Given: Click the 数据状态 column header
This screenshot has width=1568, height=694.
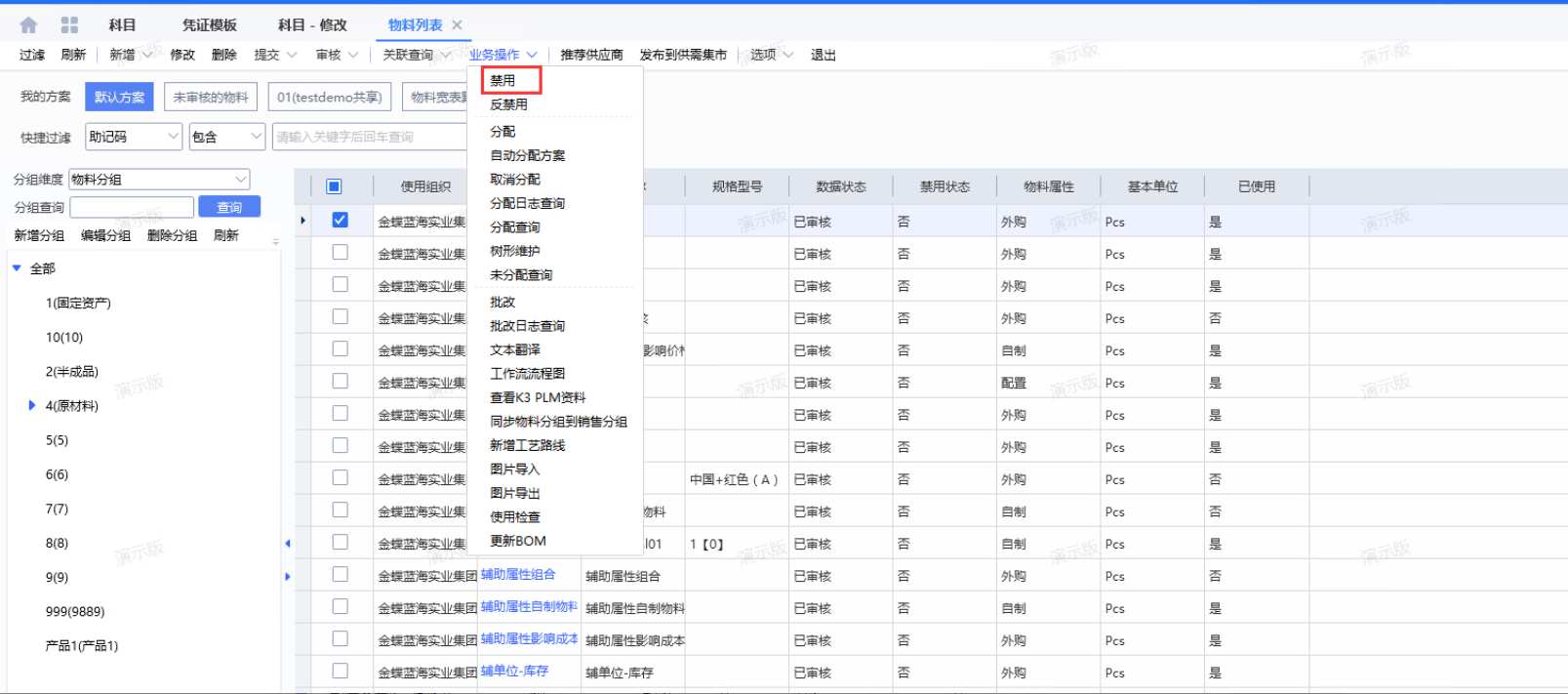Looking at the screenshot, I should (841, 186).
